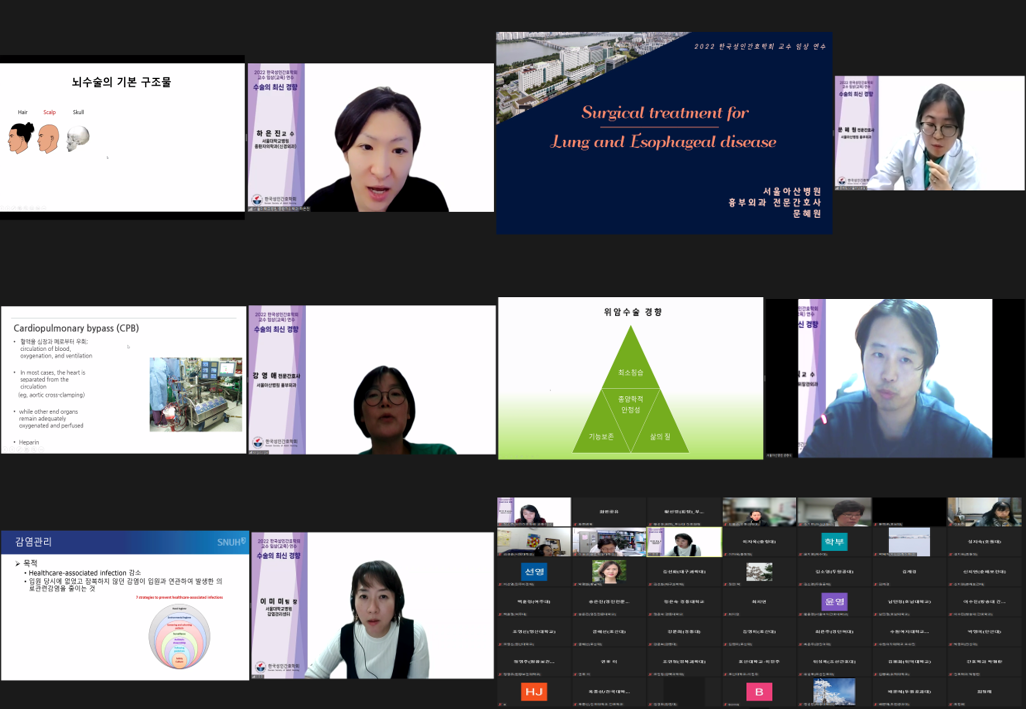Click the "Cardiopulmonary bypass (CPB)" slide title

click(x=76, y=328)
